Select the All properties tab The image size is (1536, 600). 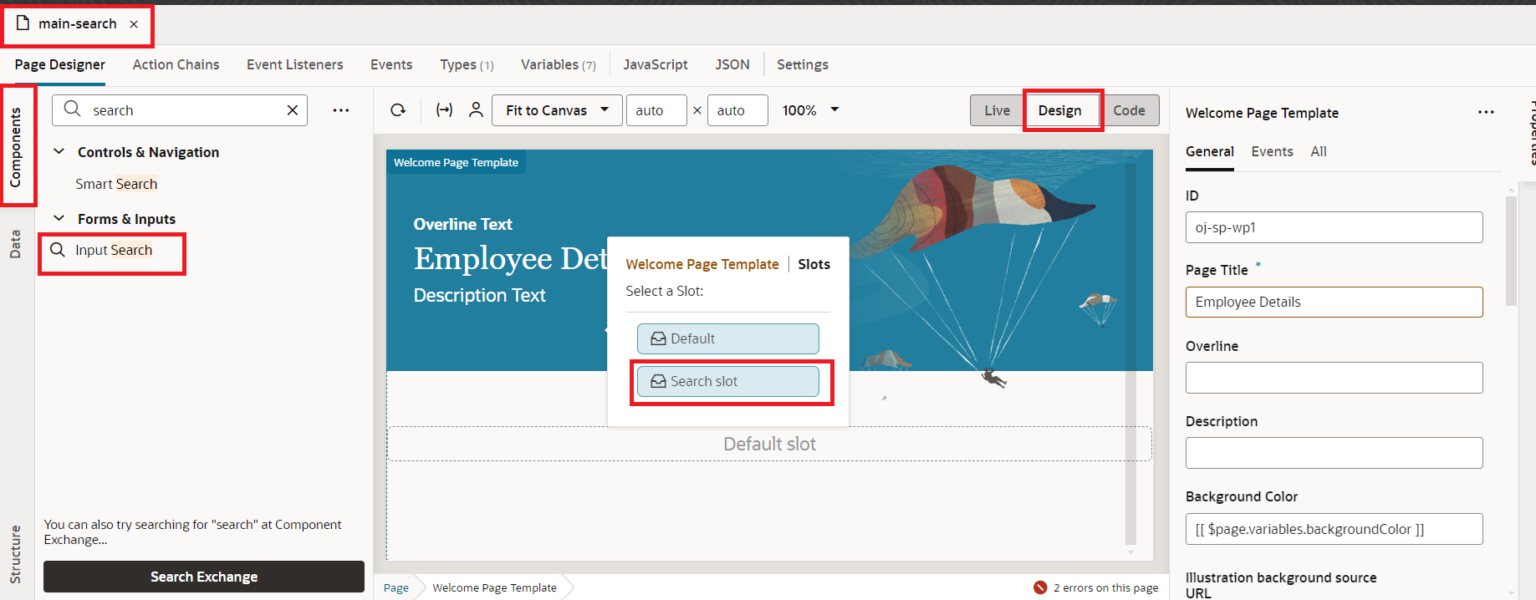coord(1318,152)
